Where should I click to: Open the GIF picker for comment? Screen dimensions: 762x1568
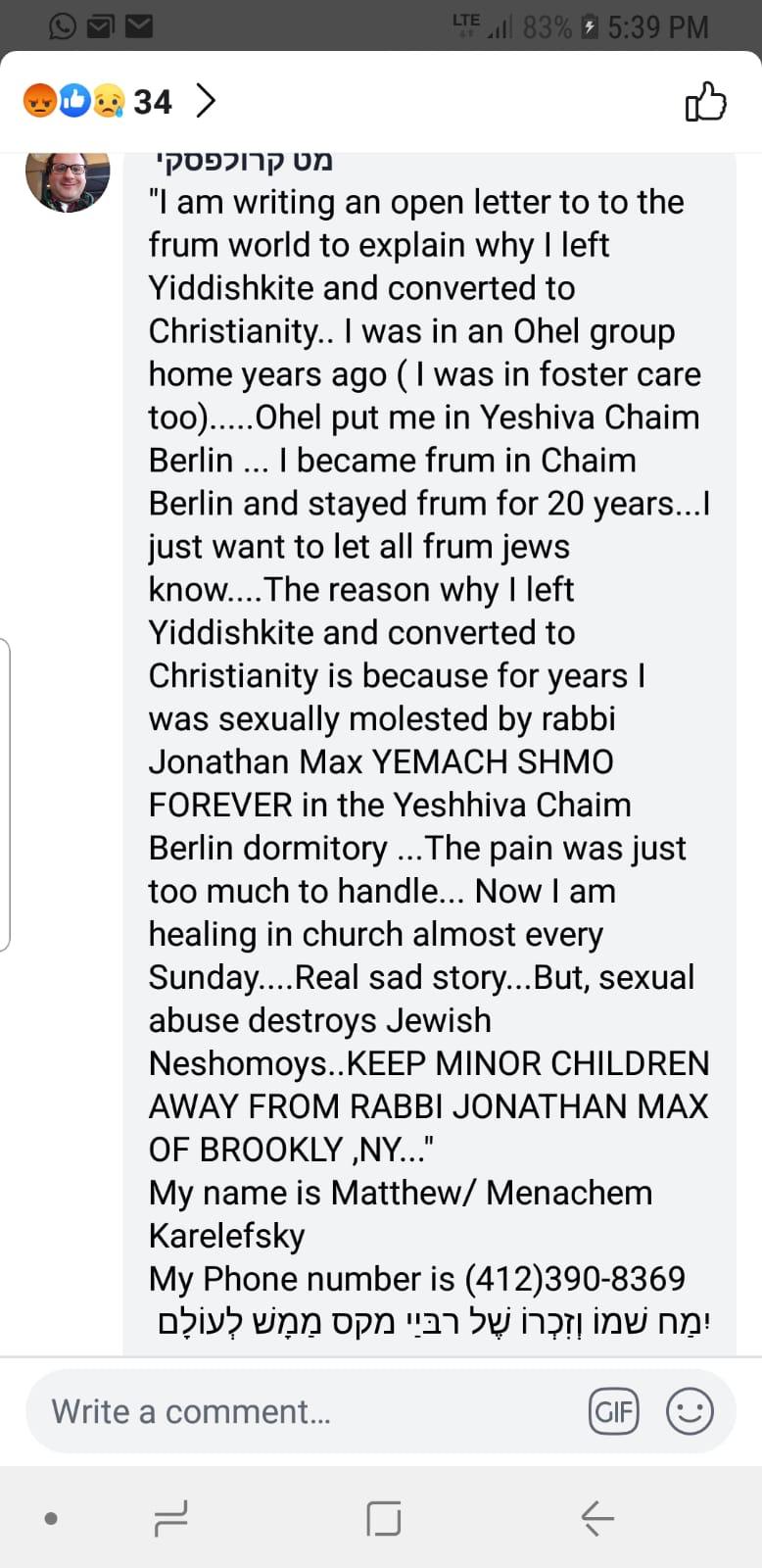pos(613,1411)
